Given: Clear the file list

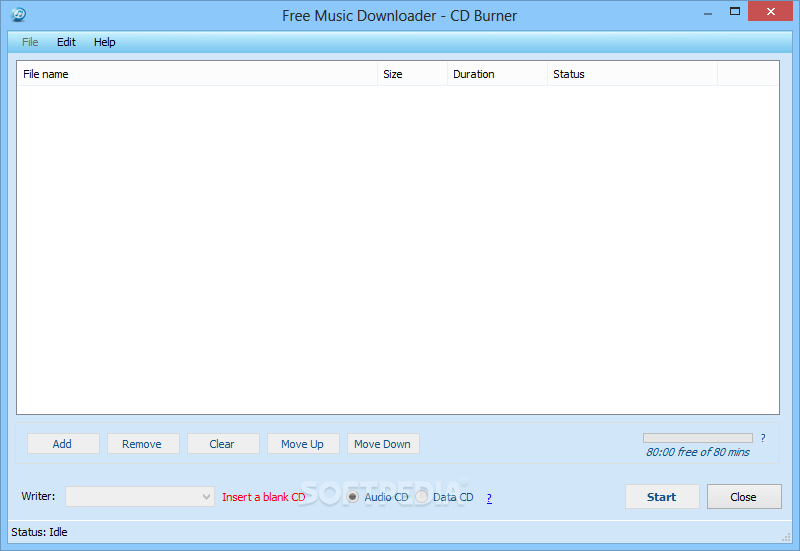Looking at the screenshot, I should (x=223, y=444).
